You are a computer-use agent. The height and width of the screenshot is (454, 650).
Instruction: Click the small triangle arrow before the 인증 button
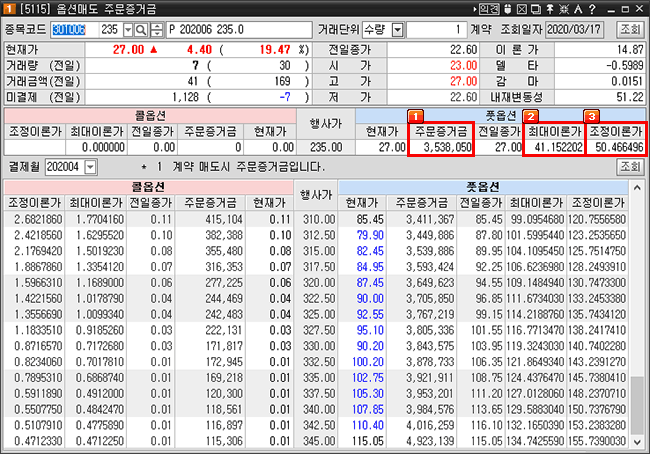coord(475,9)
